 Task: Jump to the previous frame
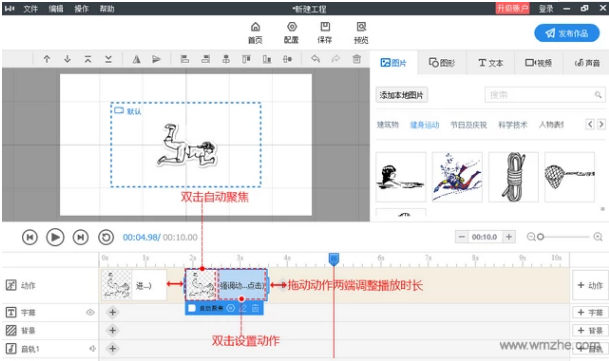pos(30,237)
